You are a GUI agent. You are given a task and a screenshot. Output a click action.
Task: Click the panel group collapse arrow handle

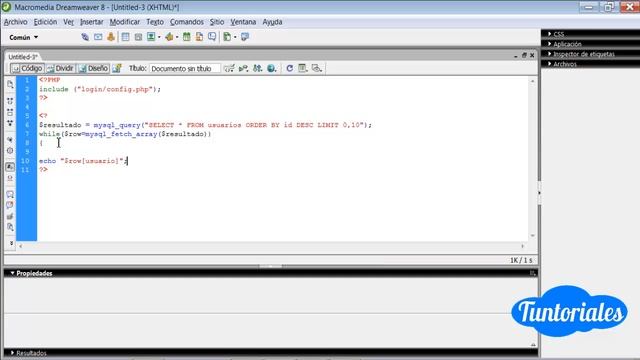pos(539,193)
